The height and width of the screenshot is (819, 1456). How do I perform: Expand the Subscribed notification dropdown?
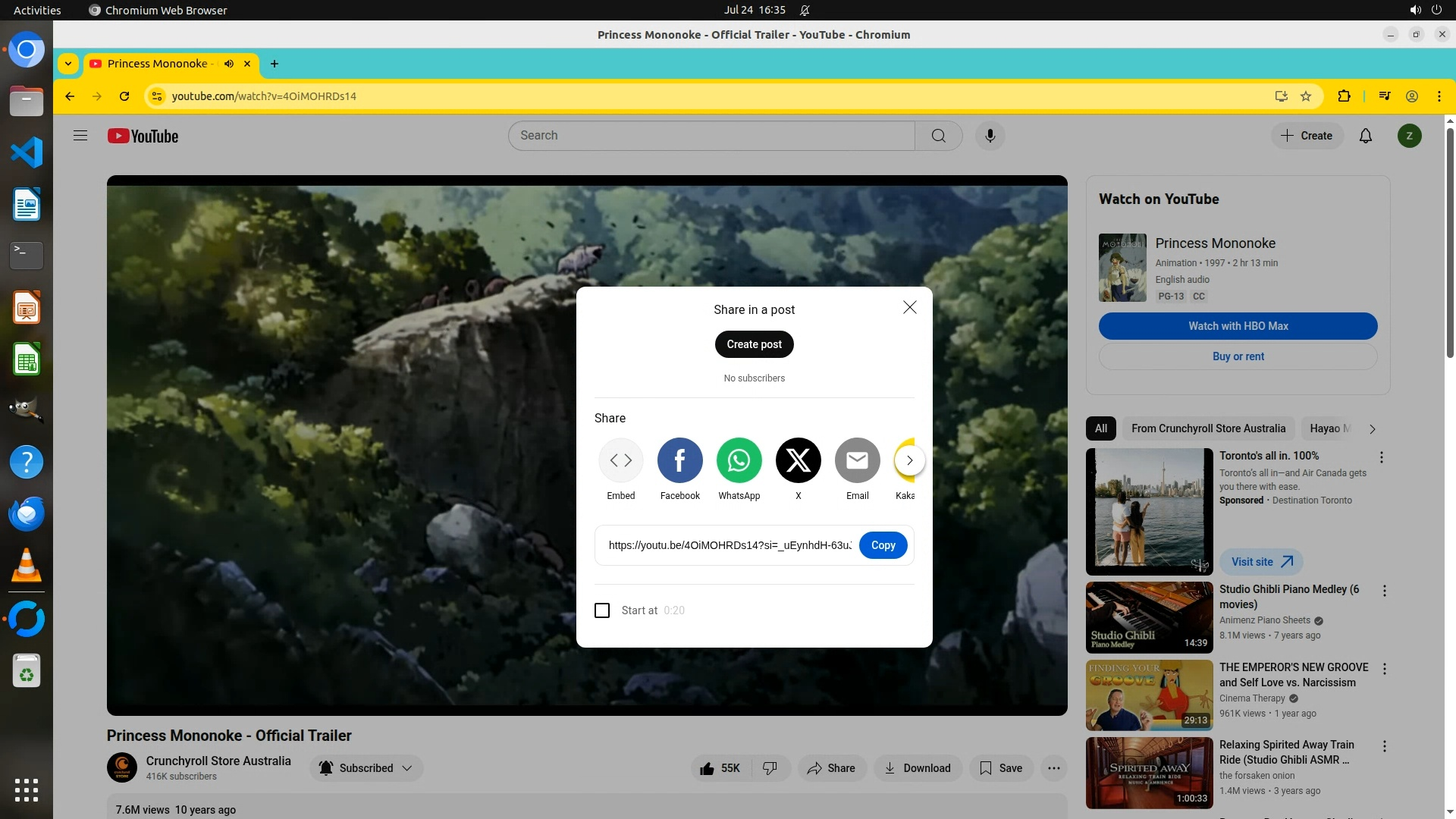click(x=407, y=768)
